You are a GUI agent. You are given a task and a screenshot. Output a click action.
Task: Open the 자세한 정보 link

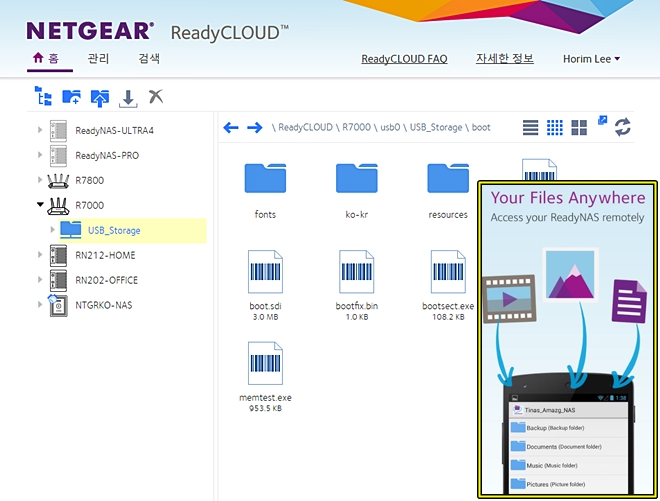pos(505,59)
